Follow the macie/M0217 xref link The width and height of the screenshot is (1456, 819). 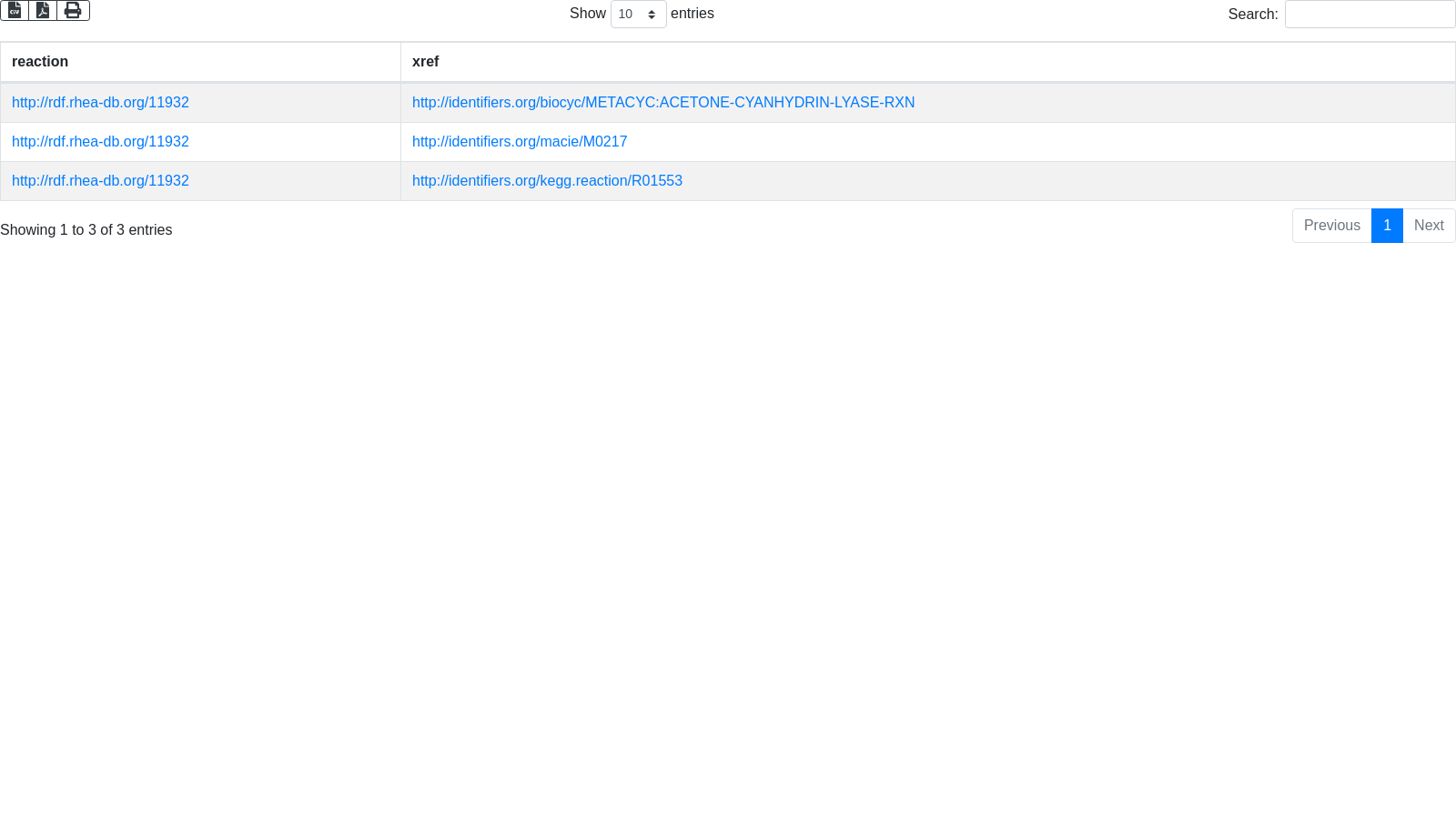519,142
